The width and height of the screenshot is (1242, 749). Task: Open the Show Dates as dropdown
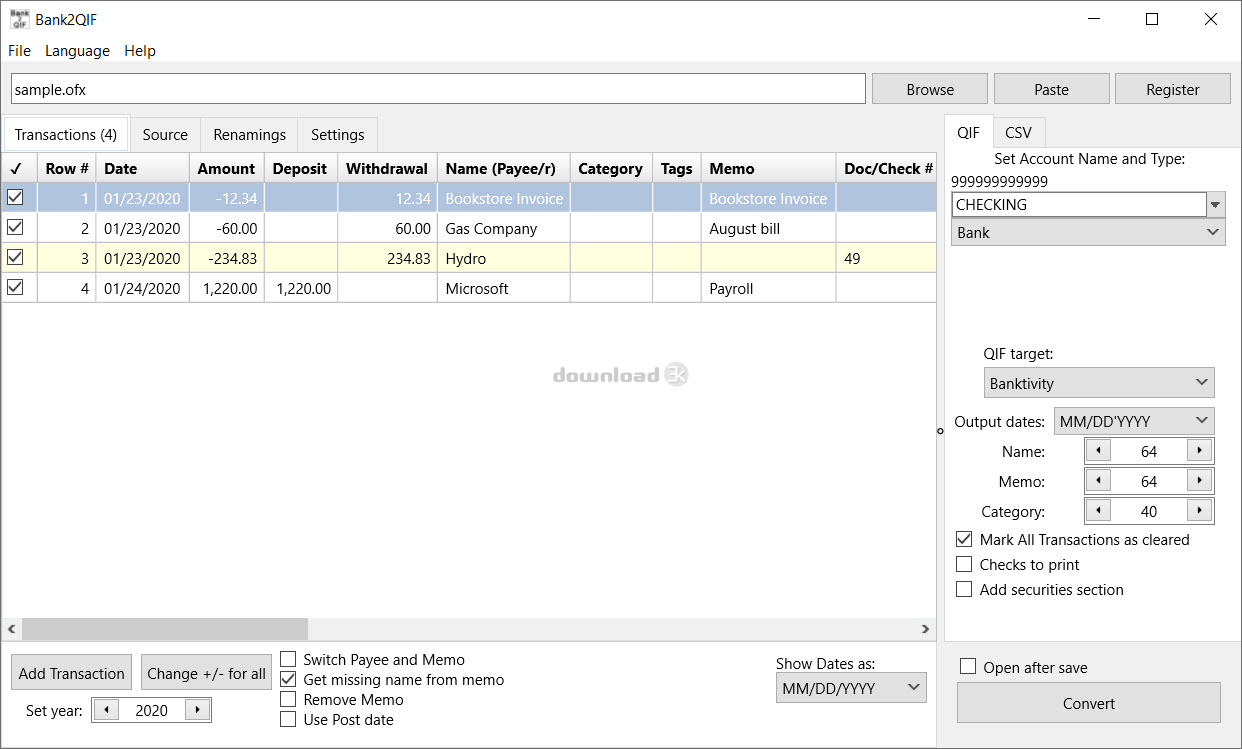coord(851,688)
